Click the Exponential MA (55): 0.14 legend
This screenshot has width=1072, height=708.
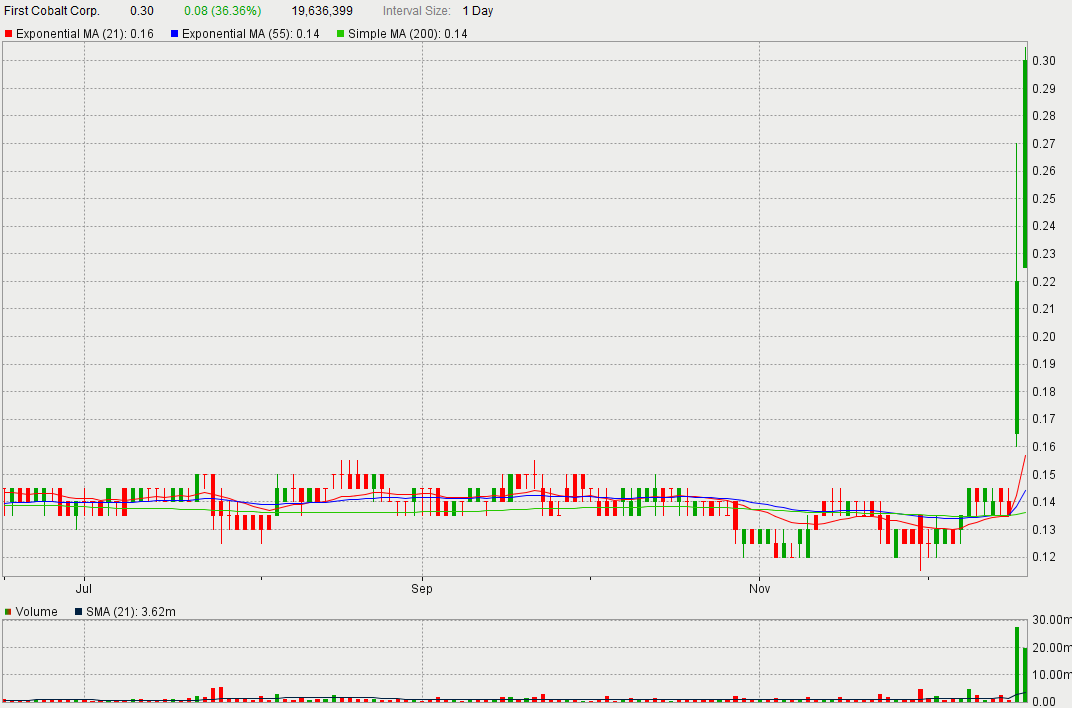point(251,33)
